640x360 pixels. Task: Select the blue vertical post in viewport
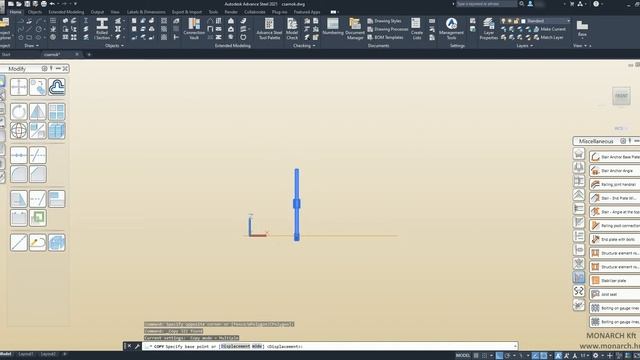[297, 204]
